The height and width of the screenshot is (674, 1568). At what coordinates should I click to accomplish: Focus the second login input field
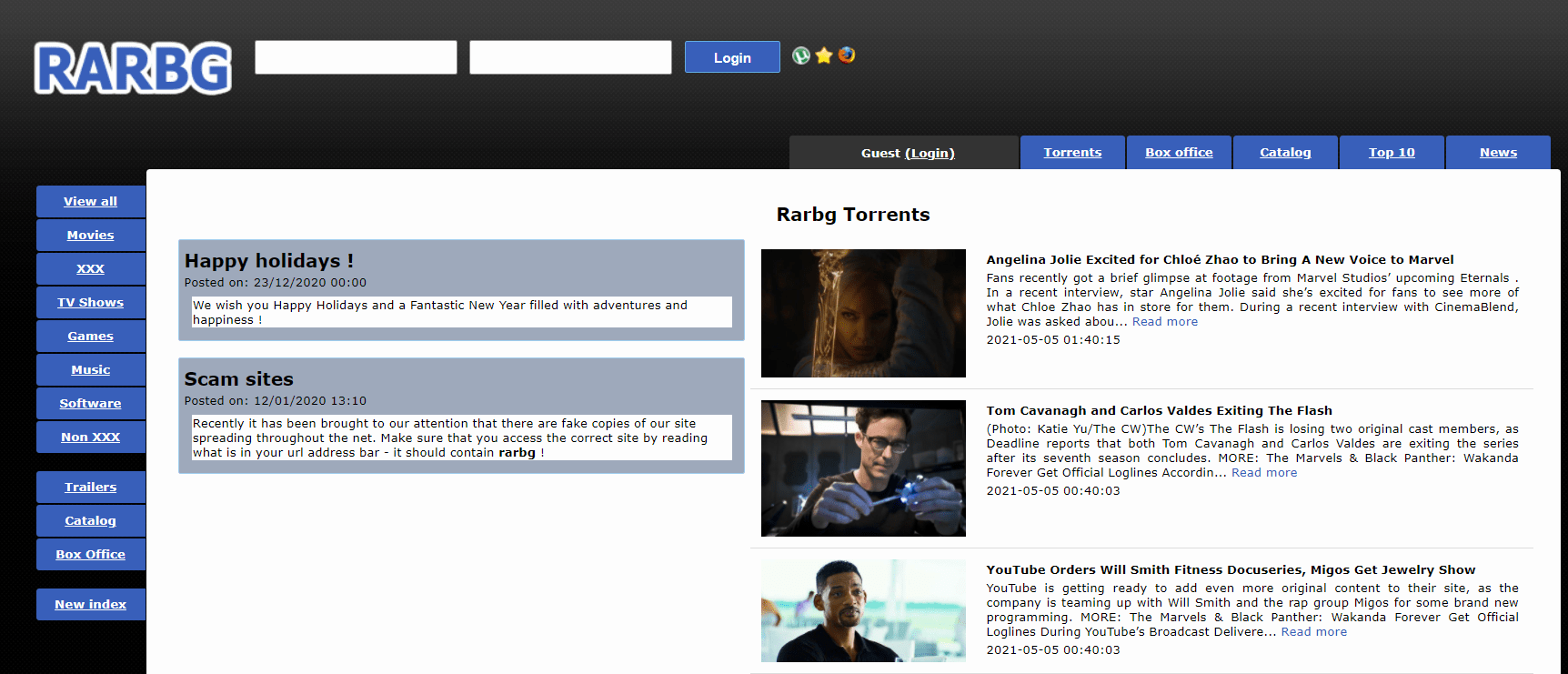click(x=570, y=57)
